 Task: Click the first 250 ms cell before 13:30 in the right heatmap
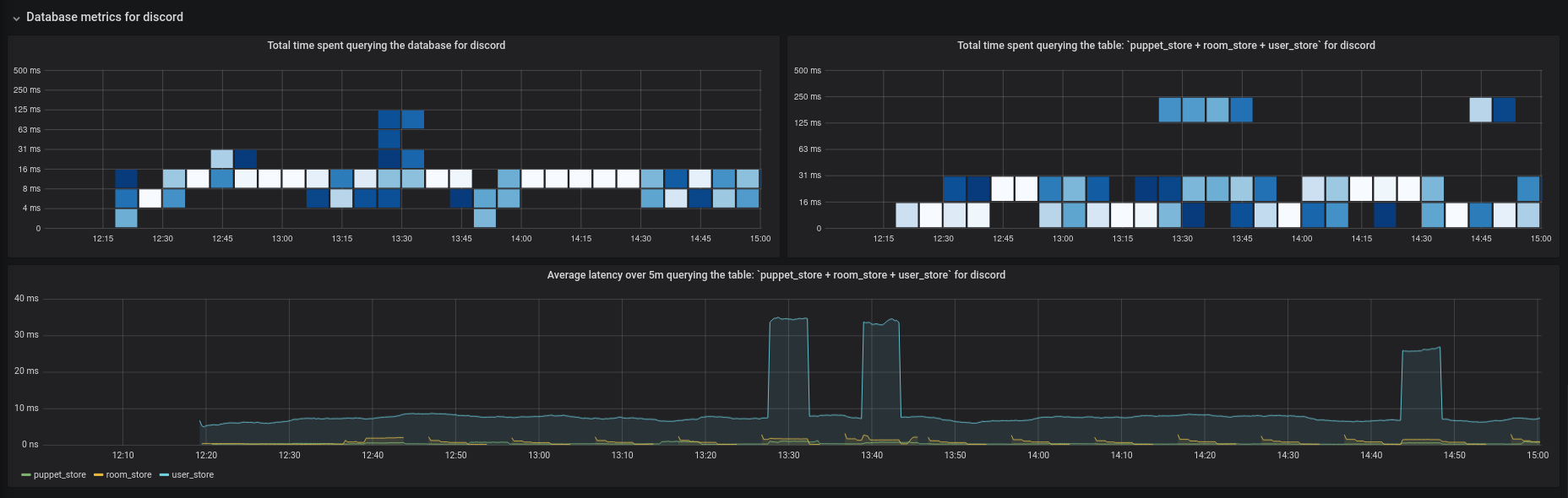point(1170,110)
